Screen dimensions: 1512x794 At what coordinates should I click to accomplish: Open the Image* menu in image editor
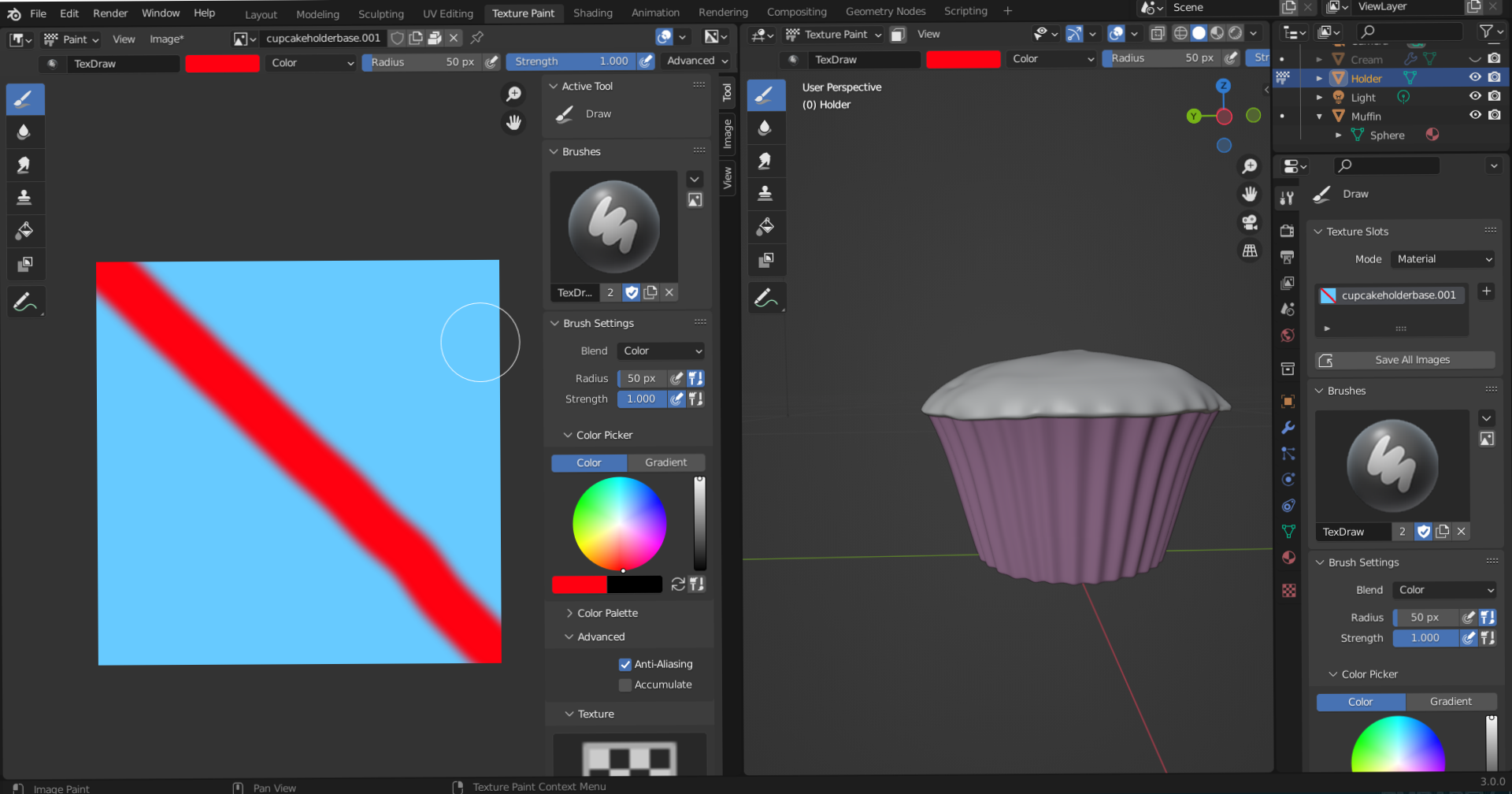pyautogui.click(x=167, y=39)
